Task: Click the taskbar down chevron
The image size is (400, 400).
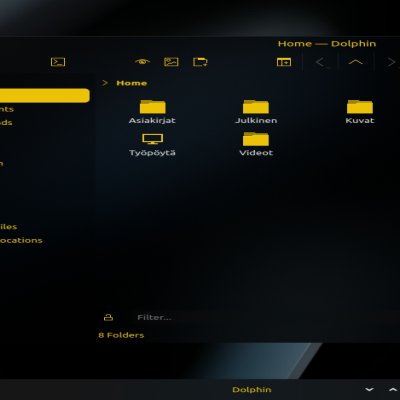Action: (369, 389)
